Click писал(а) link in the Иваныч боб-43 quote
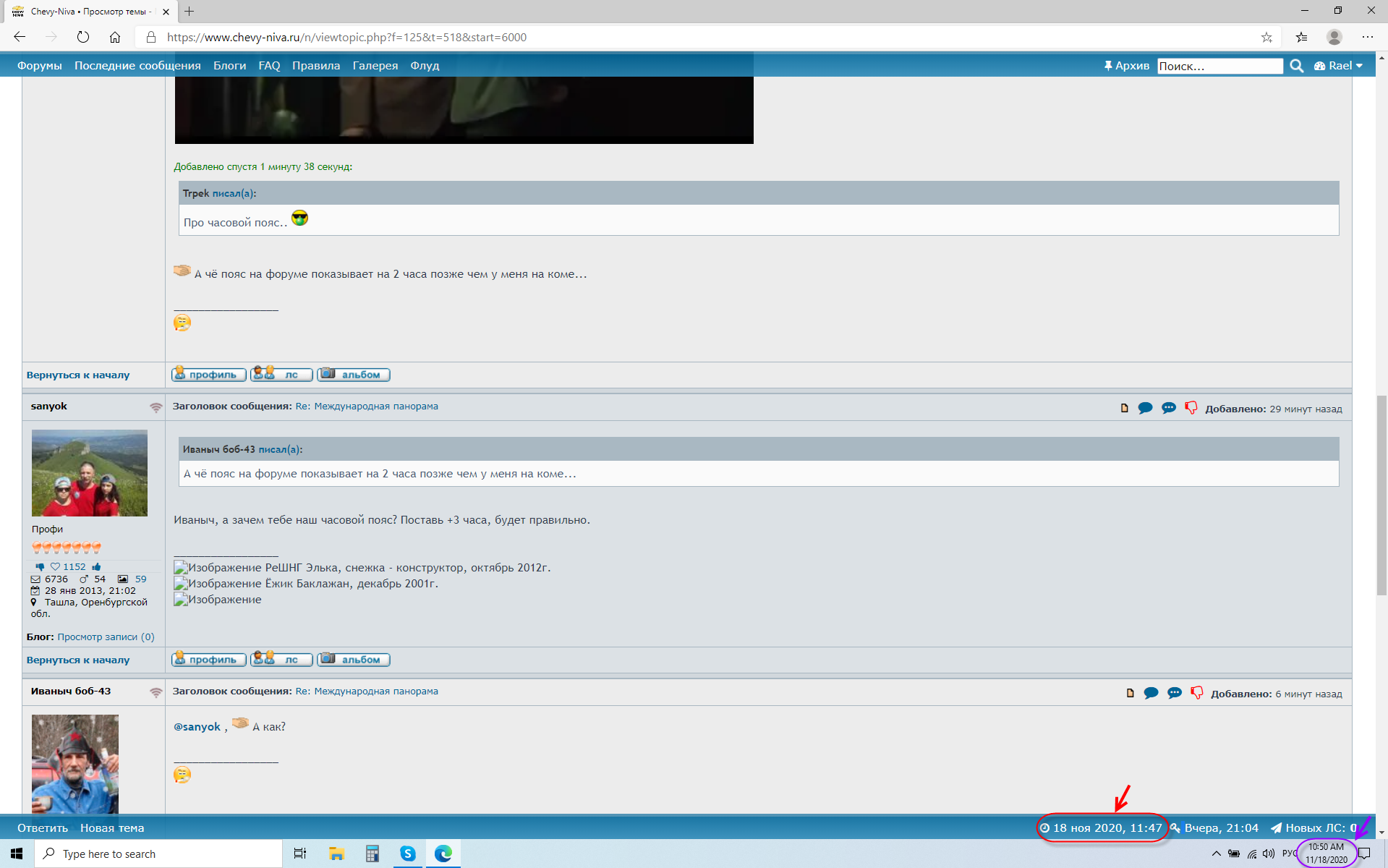The height and width of the screenshot is (868, 1388). coord(281,449)
